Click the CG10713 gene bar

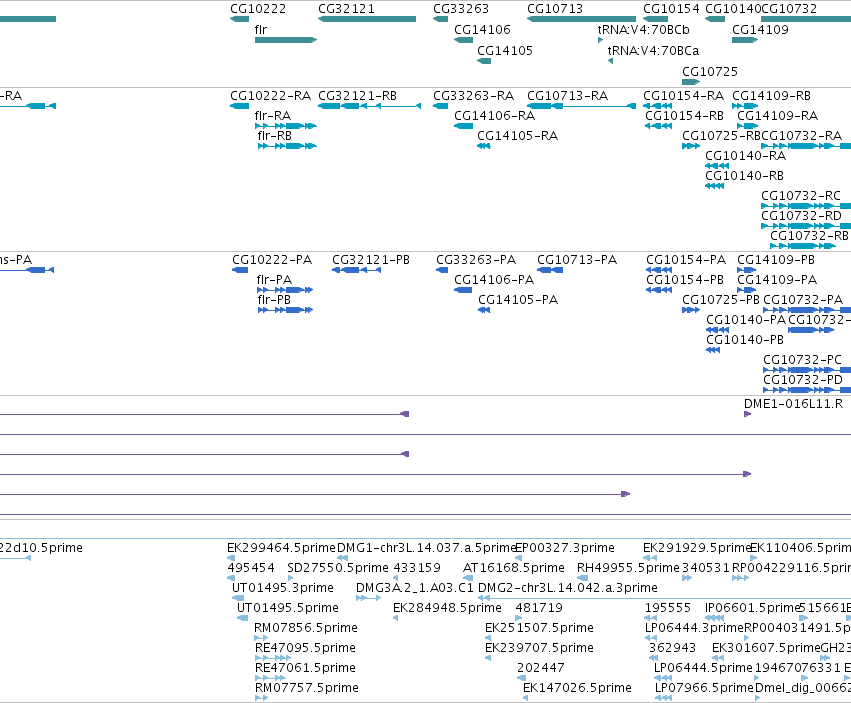581,19
